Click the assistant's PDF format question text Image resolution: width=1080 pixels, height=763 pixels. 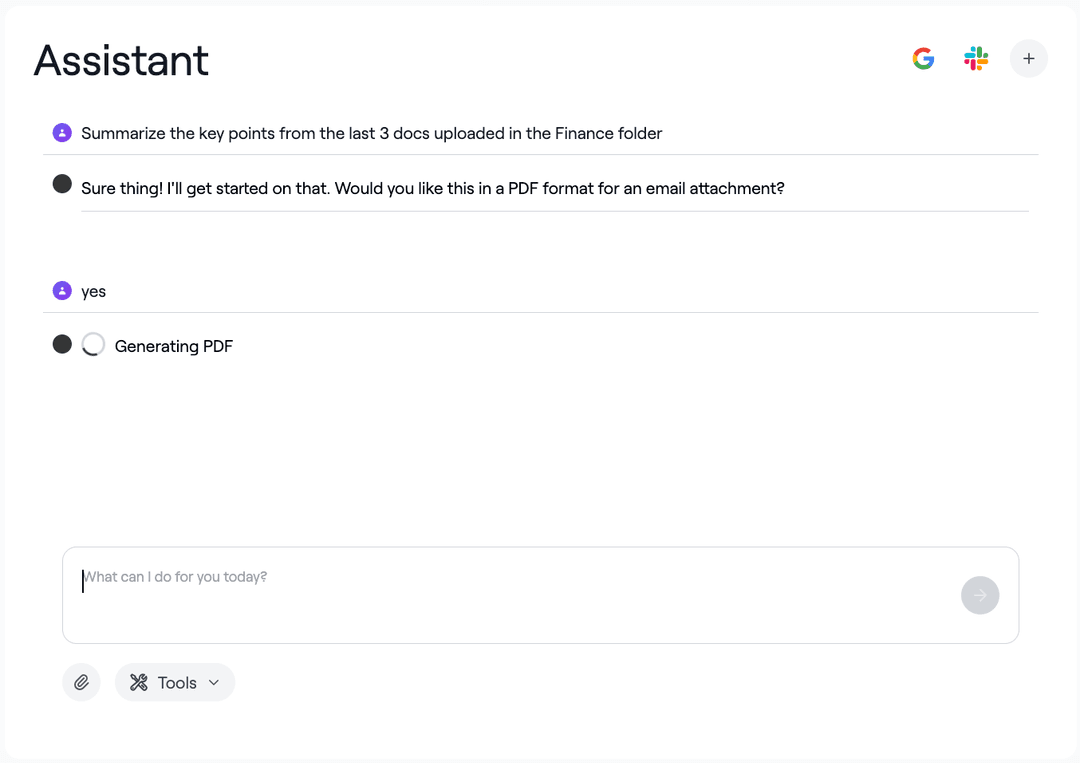coord(433,188)
